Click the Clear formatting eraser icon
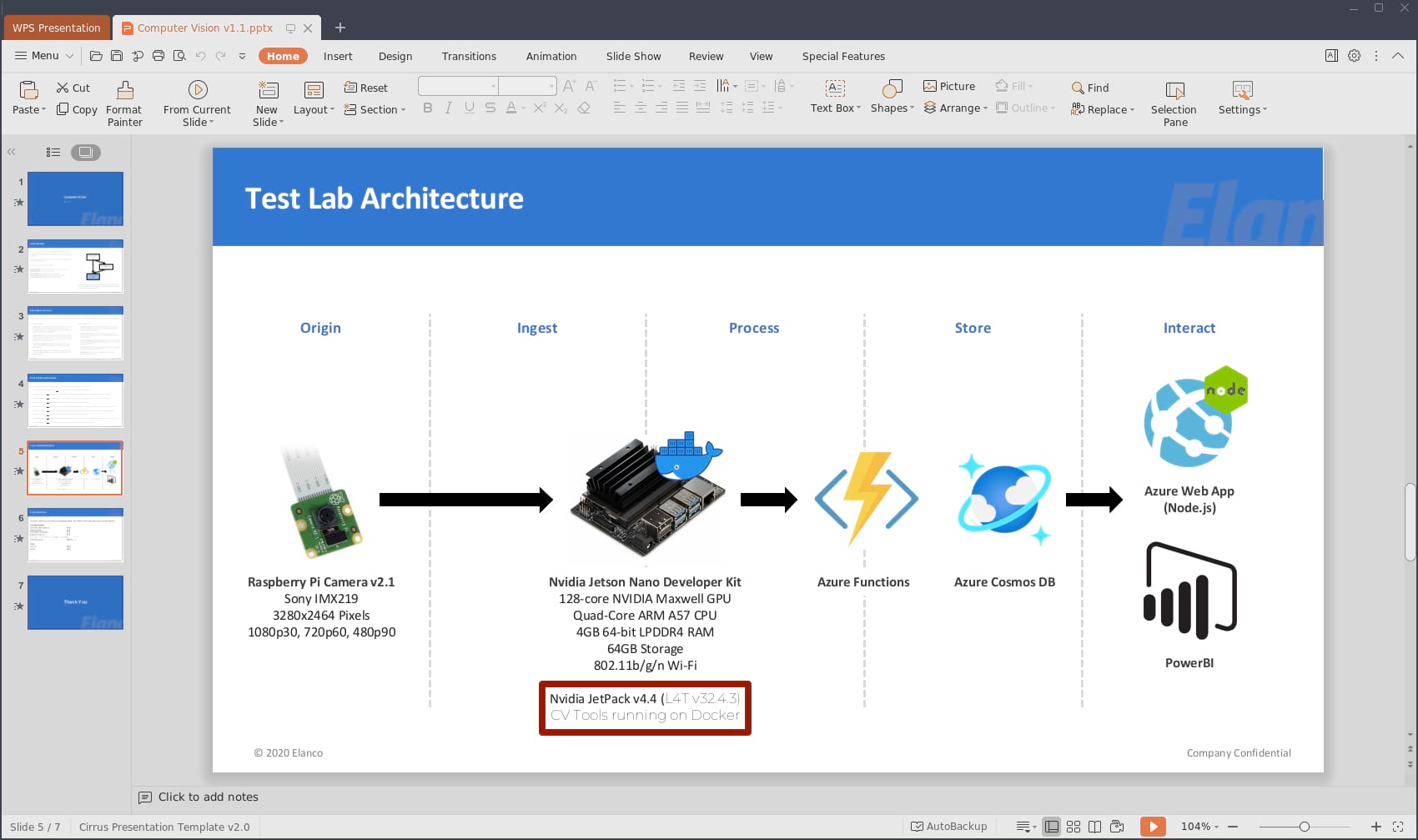The image size is (1418, 840). 584,108
